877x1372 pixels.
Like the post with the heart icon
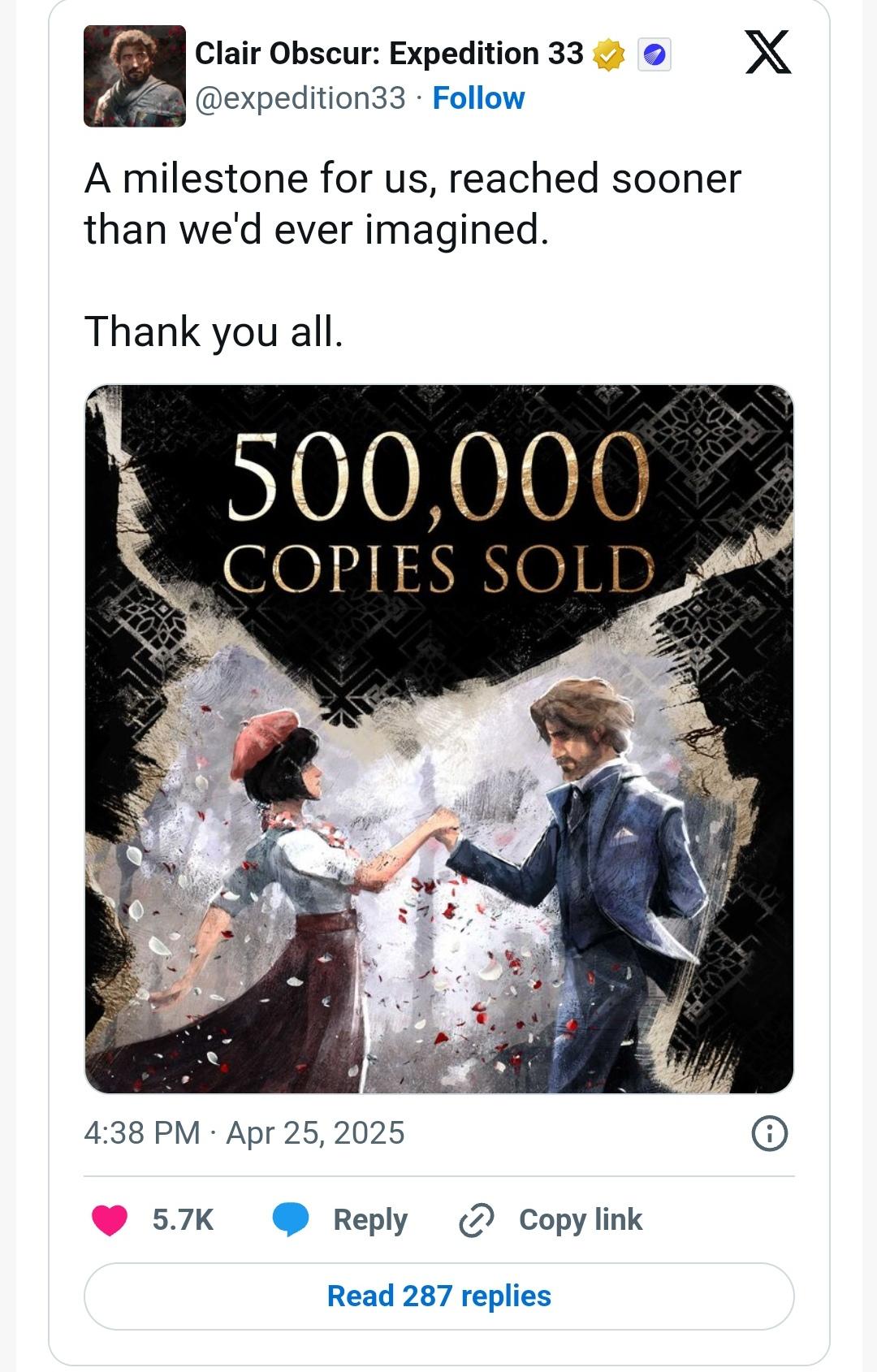click(x=110, y=1220)
